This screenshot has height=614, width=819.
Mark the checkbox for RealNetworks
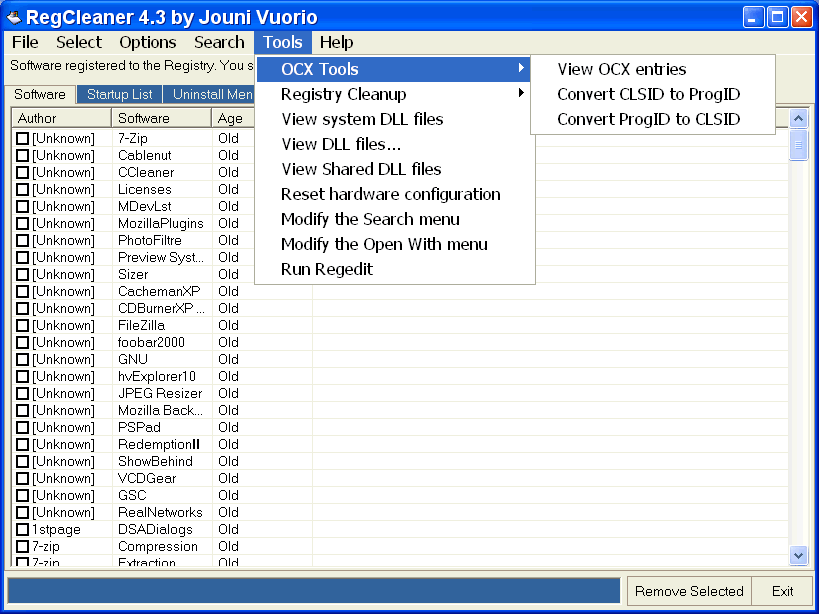pos(22,513)
